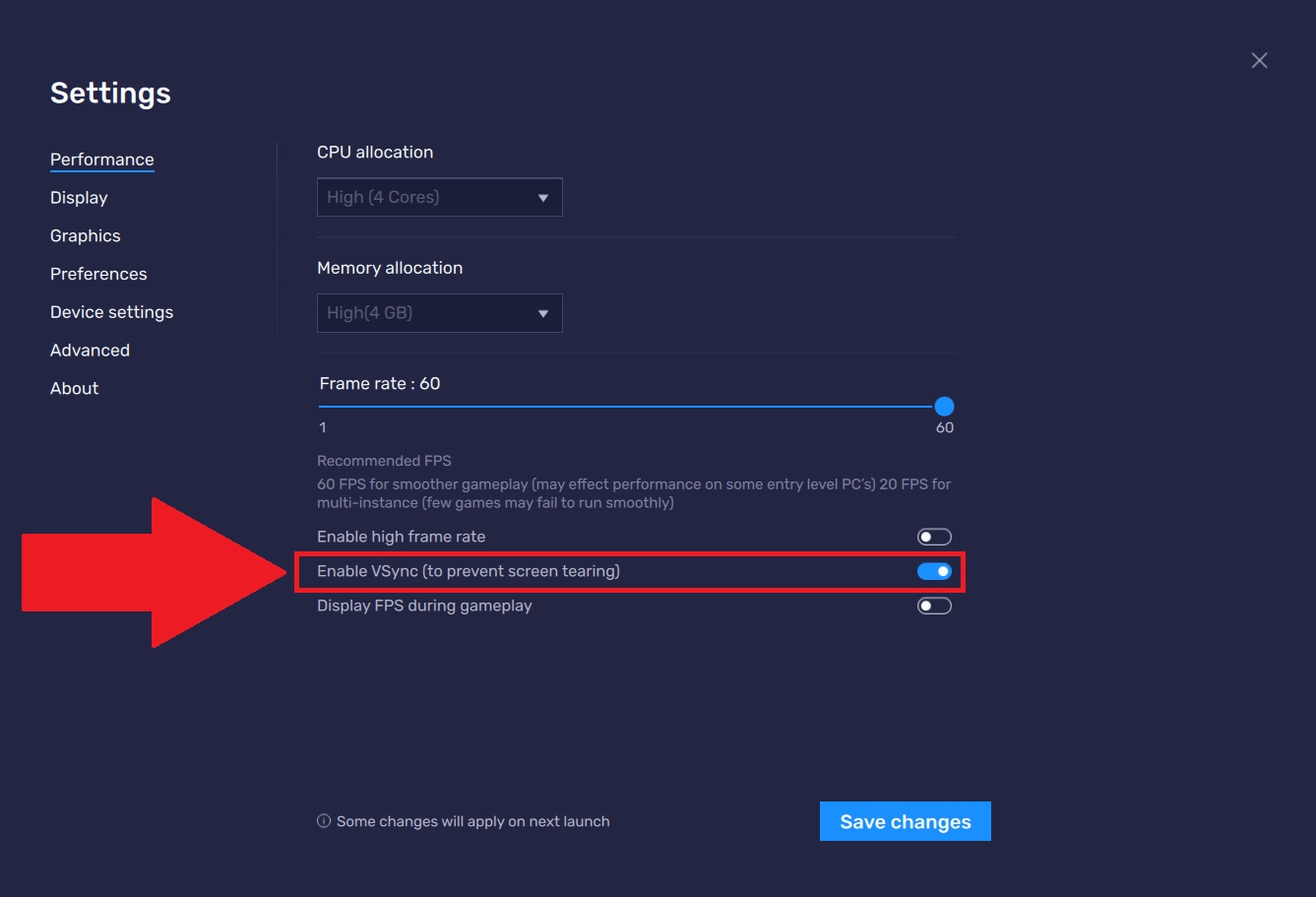Click the Save changes button
The width and height of the screenshot is (1316, 897).
click(905, 821)
